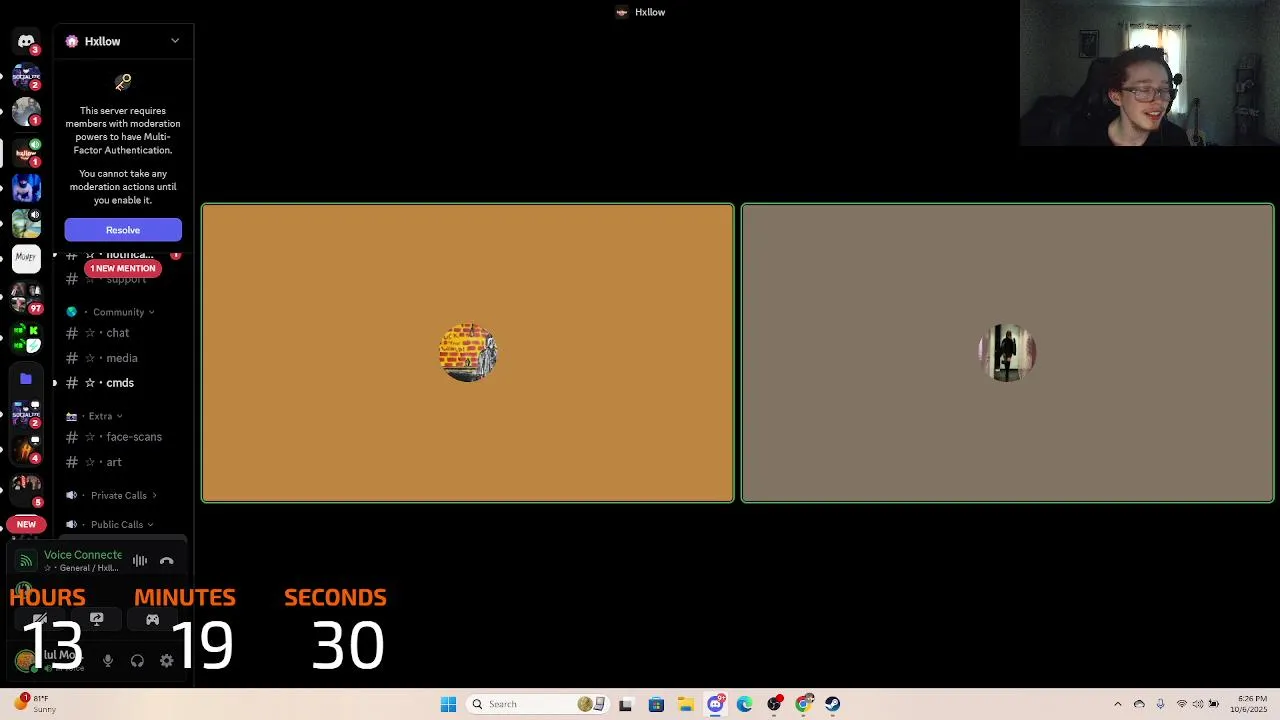Click the Discord taskbar icon
This screenshot has height=720, width=1280.
[715, 704]
